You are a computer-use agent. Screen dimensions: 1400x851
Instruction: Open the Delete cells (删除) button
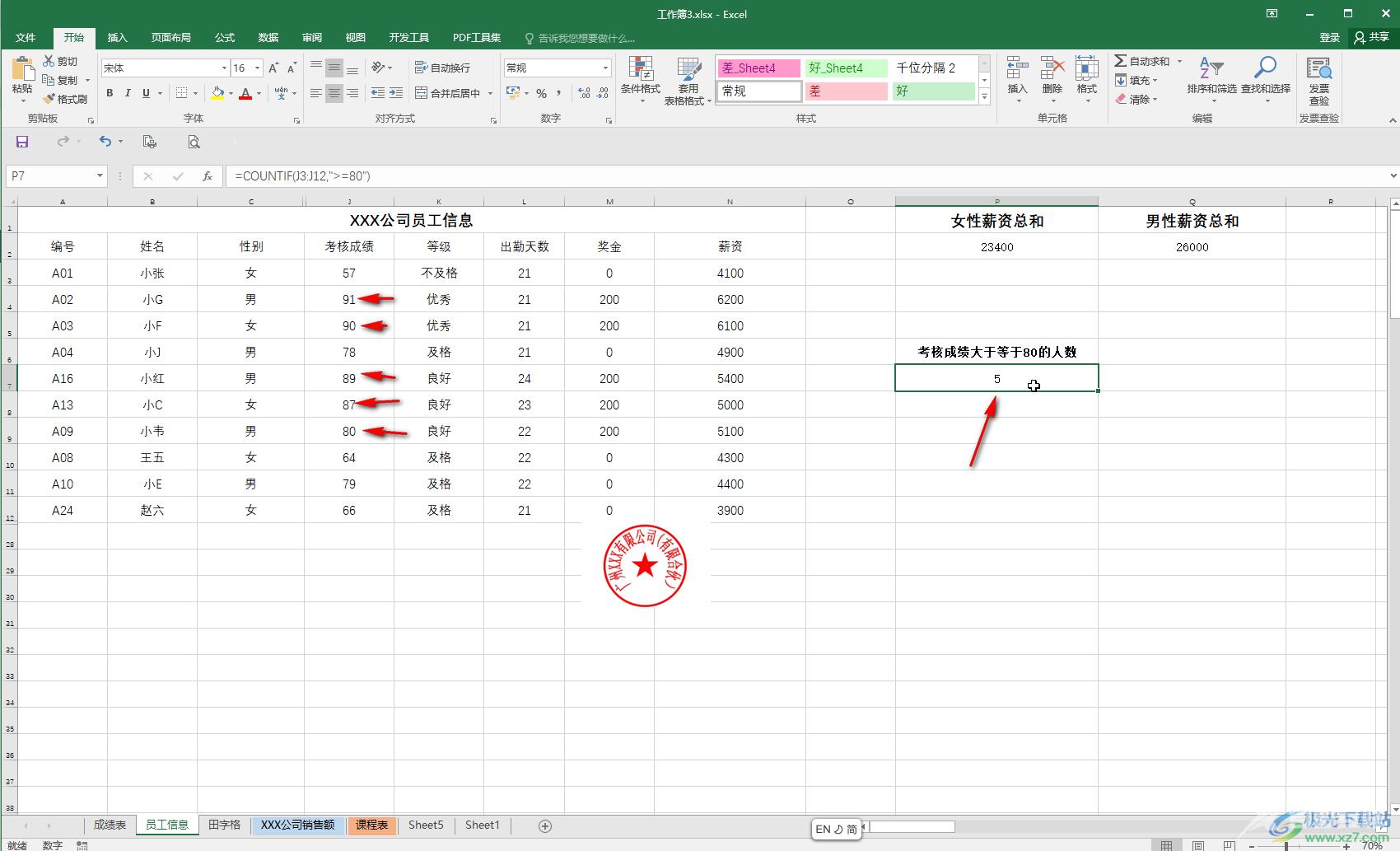point(1052,80)
